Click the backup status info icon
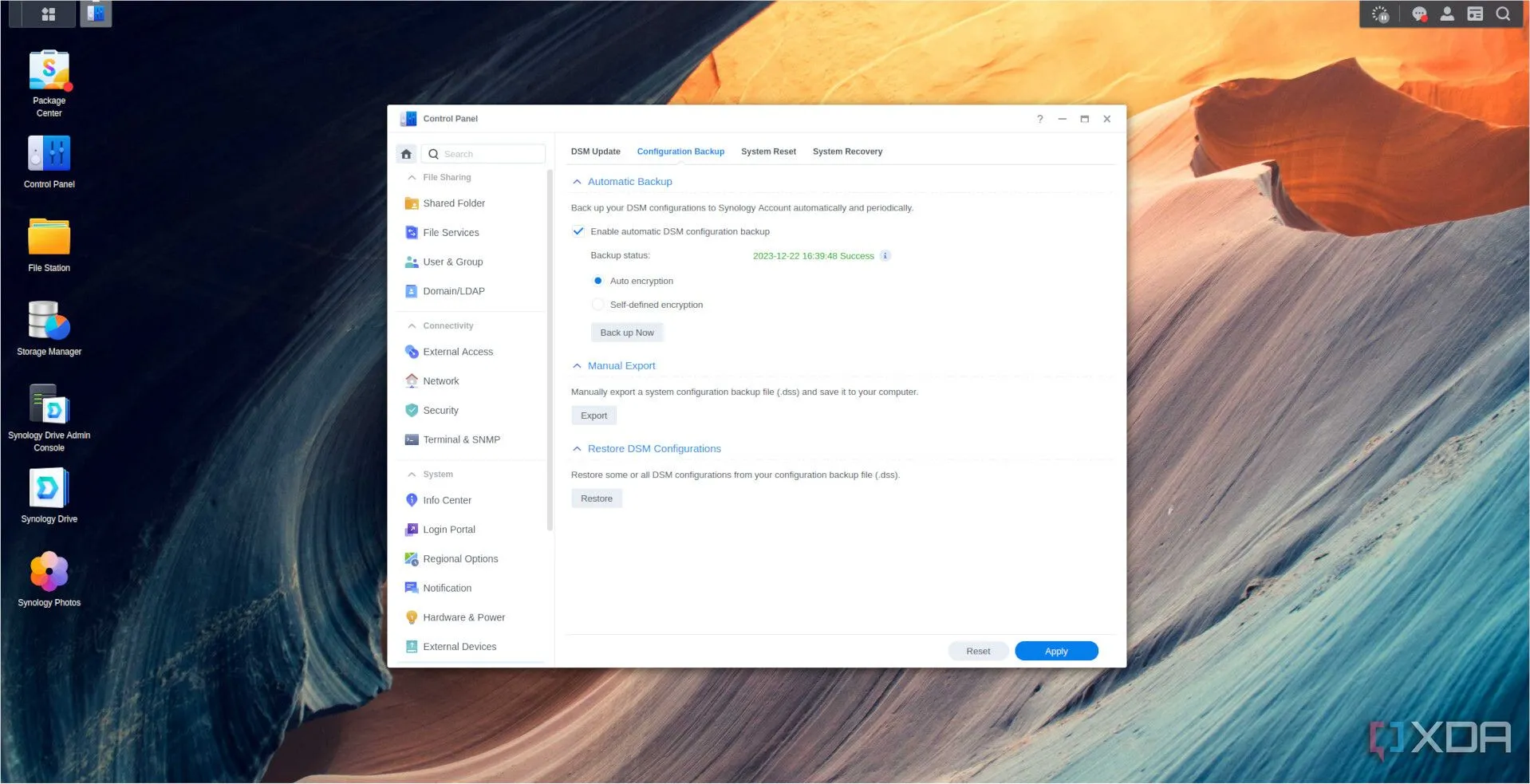Screen dimensions: 1530x784 tap(885, 256)
